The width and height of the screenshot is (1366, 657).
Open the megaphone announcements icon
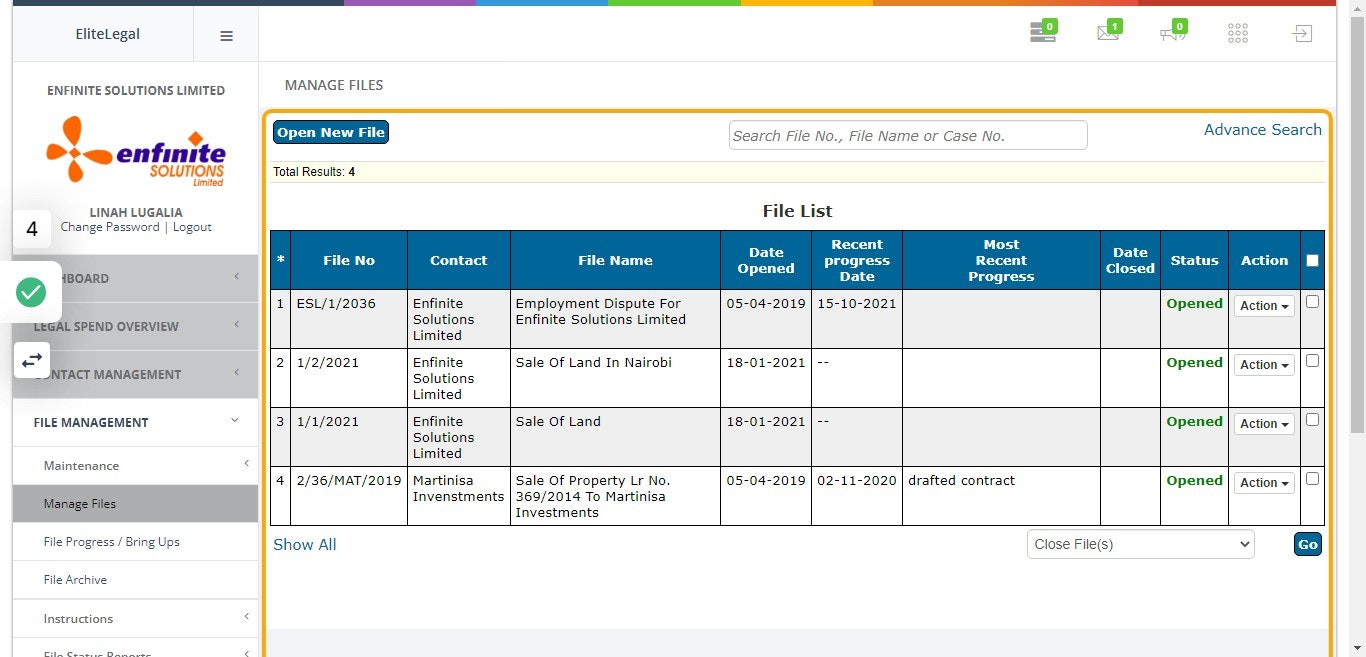click(x=1173, y=32)
